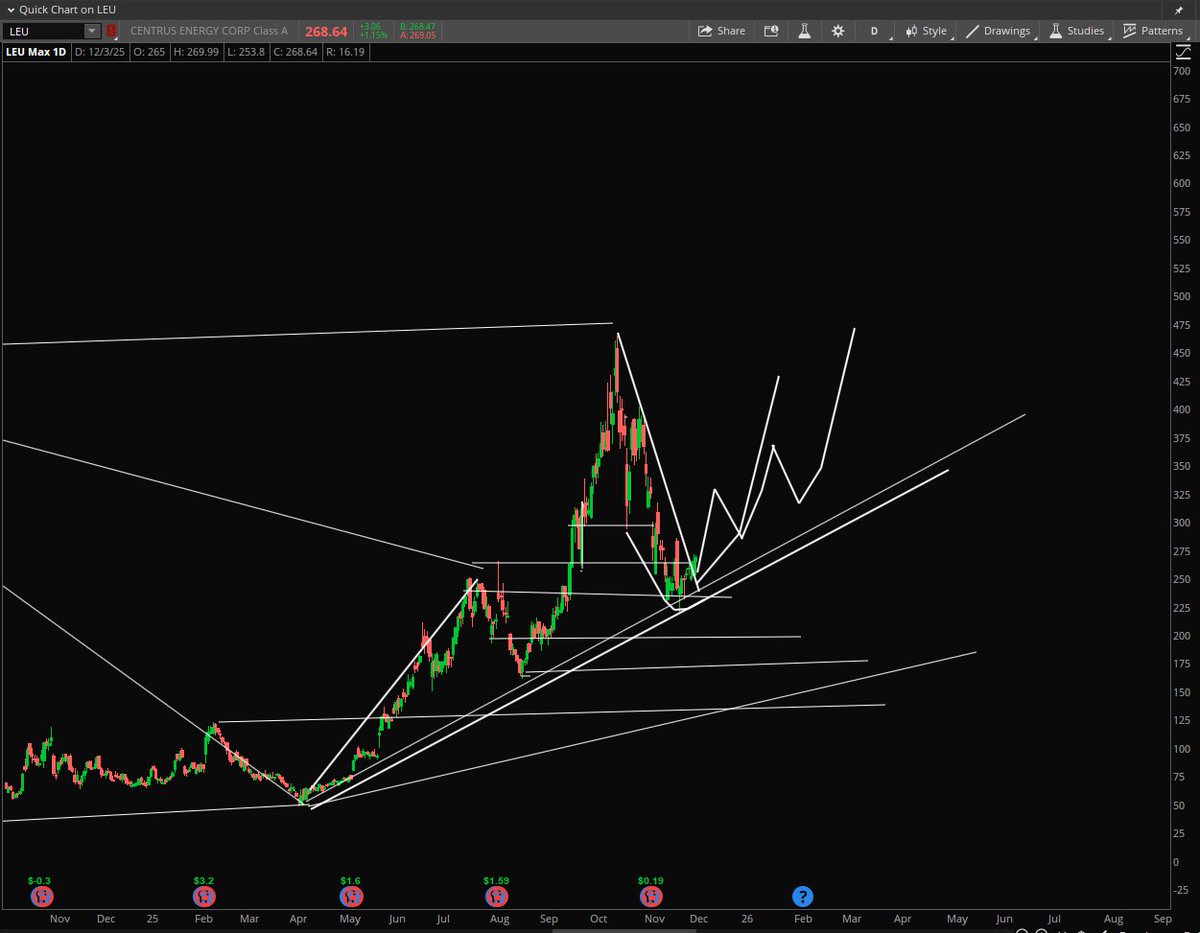Click the Share button
Viewport: 1200px width, 933px height.
click(x=722, y=31)
